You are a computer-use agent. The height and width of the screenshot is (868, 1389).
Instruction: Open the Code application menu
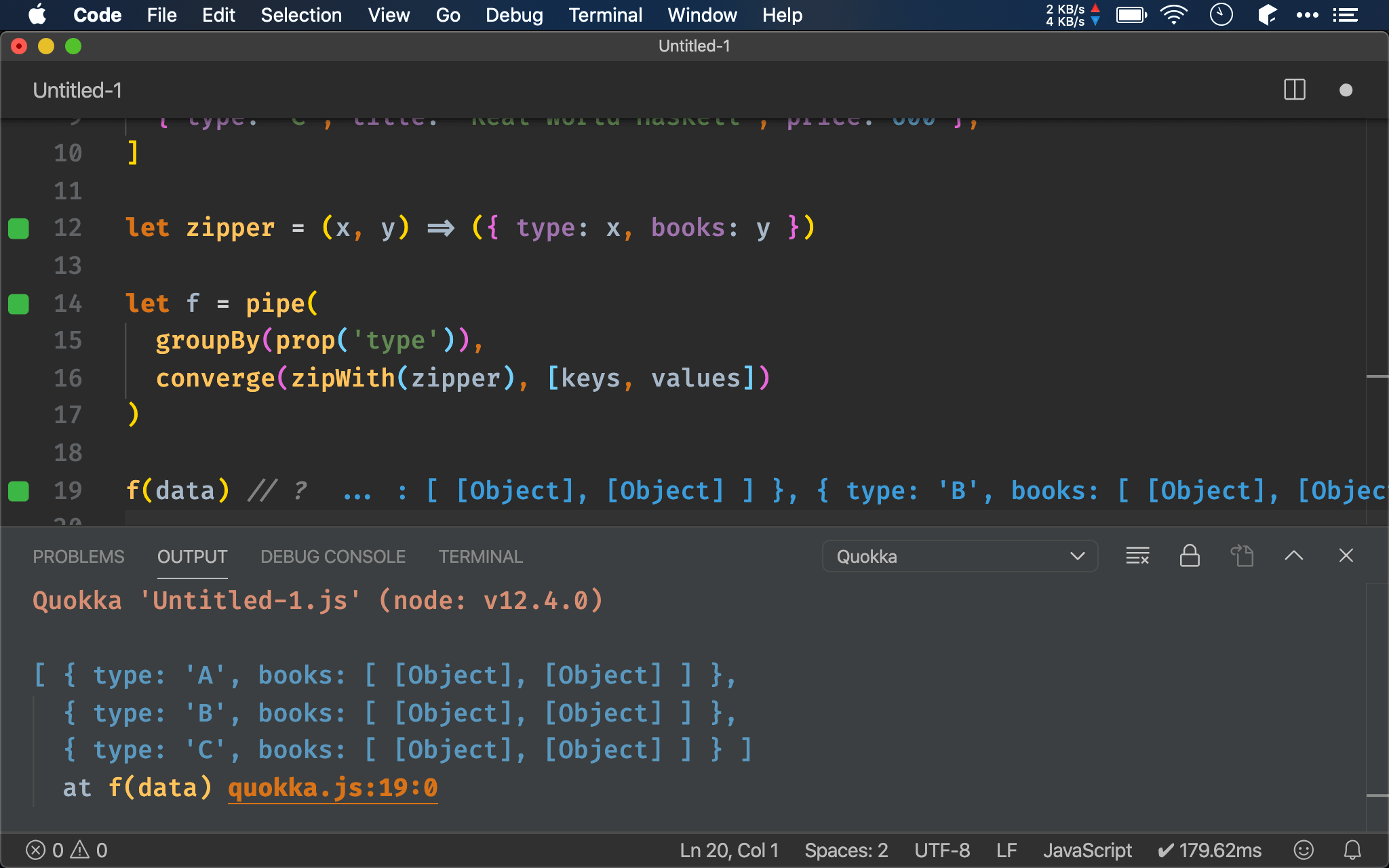(97, 15)
